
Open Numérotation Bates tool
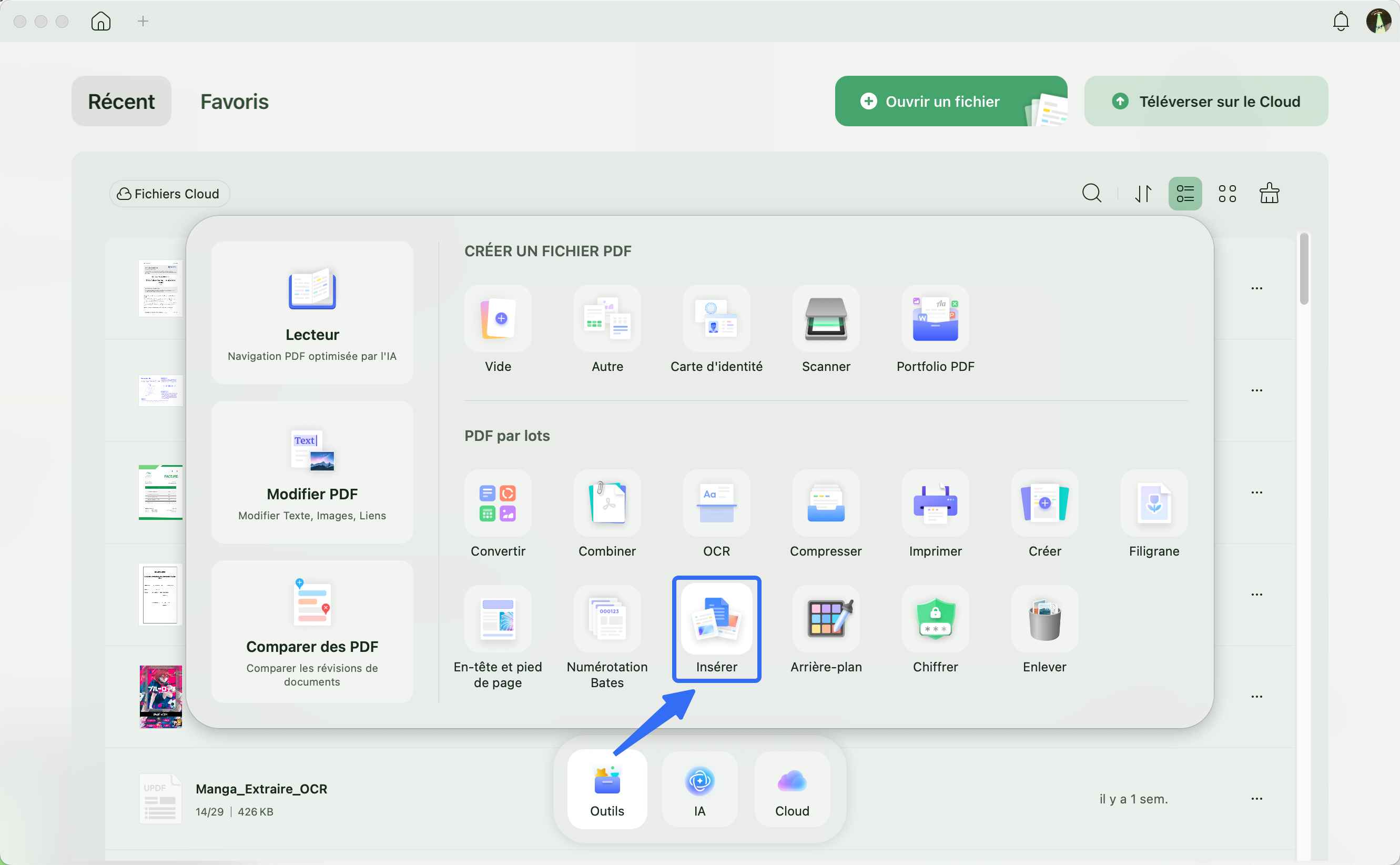click(x=607, y=619)
